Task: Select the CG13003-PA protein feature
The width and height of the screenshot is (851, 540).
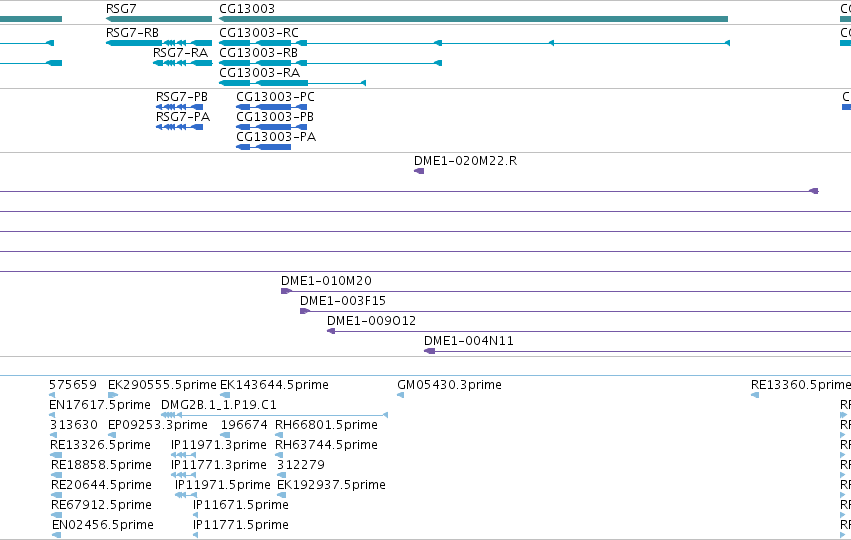Action: tap(263, 147)
